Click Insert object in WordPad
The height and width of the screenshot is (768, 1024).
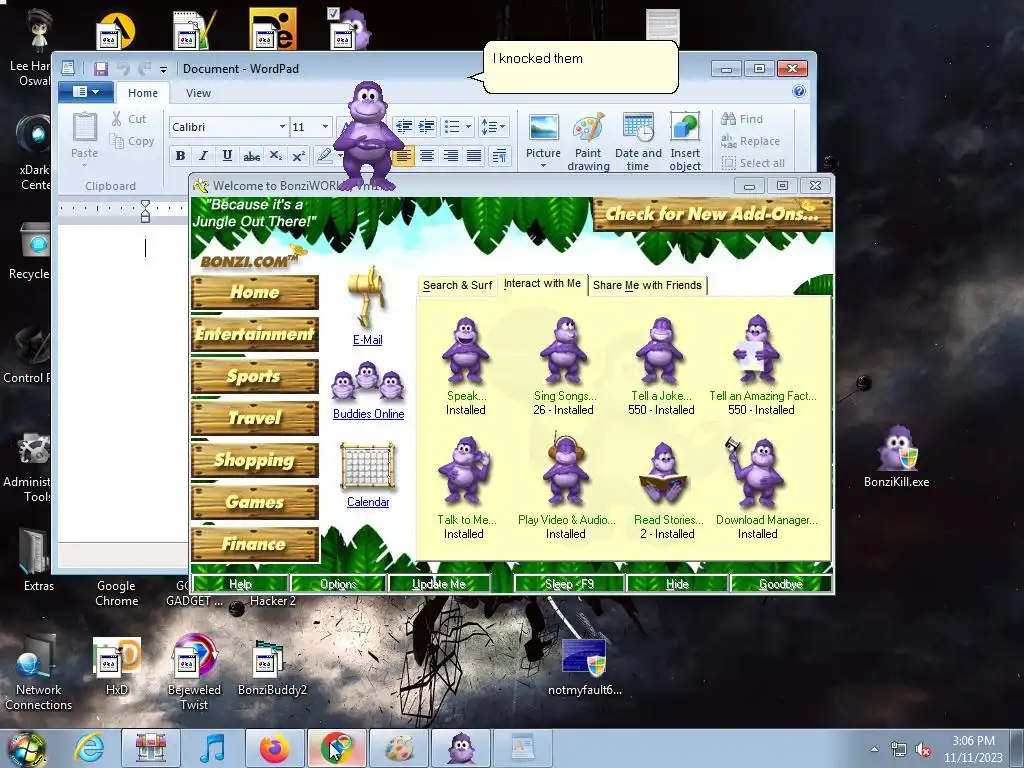click(685, 142)
